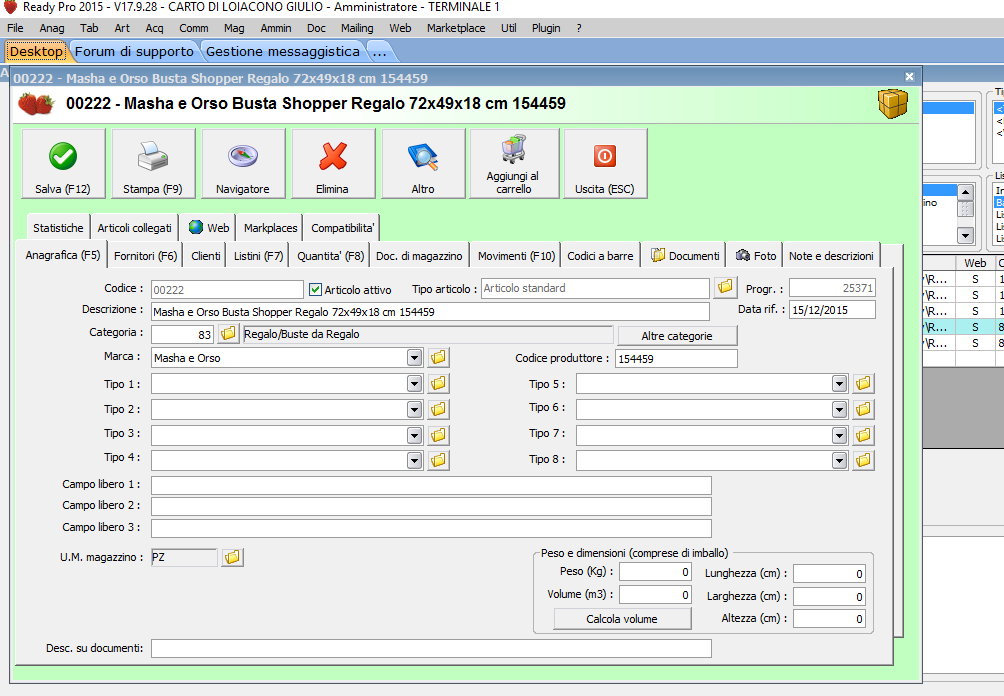Viewport: 1004px width, 696px height.
Task: Open folder icon beside Marca field
Action: point(439,357)
